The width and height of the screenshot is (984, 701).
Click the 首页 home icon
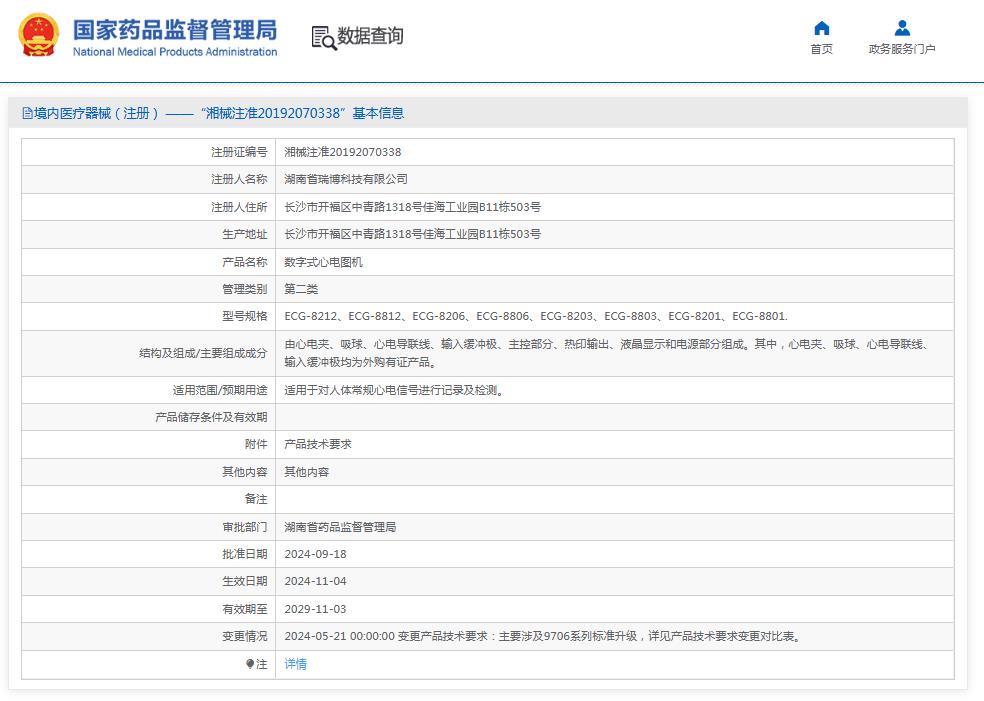(x=821, y=30)
